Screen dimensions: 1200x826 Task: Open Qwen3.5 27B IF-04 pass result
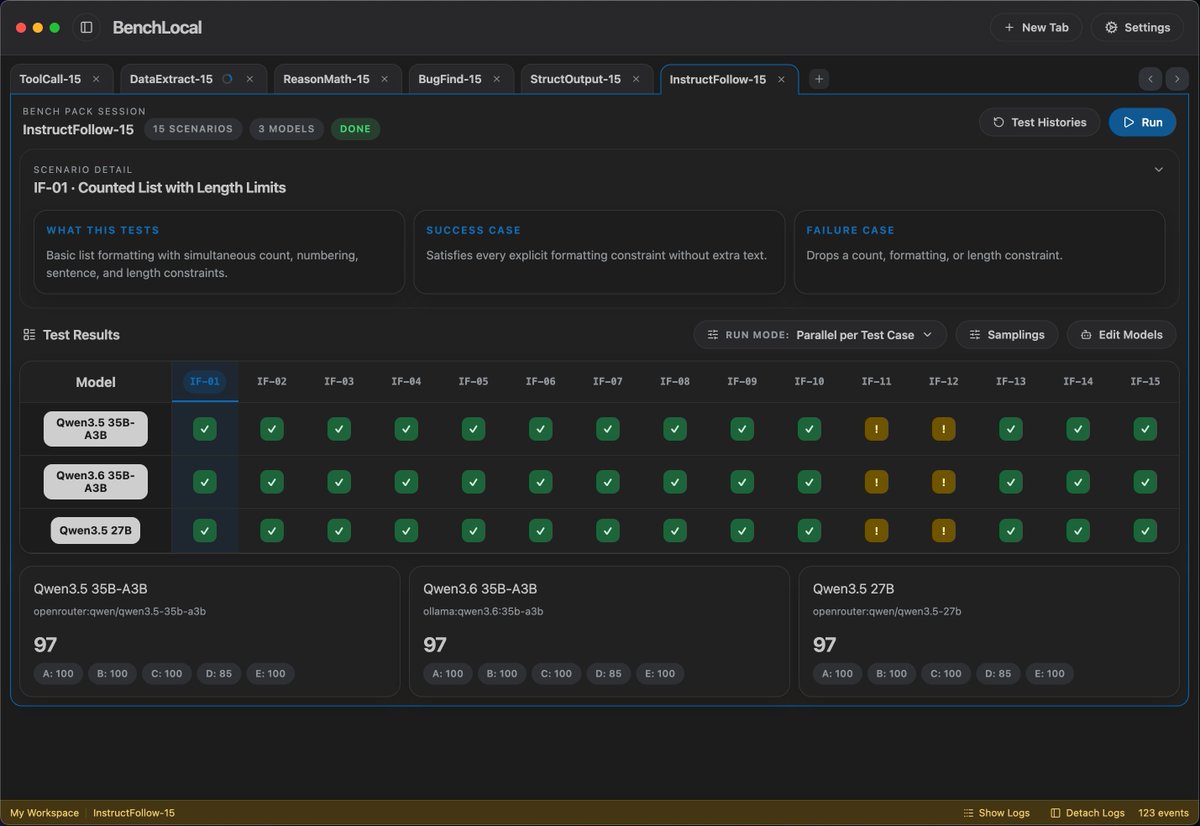point(406,531)
